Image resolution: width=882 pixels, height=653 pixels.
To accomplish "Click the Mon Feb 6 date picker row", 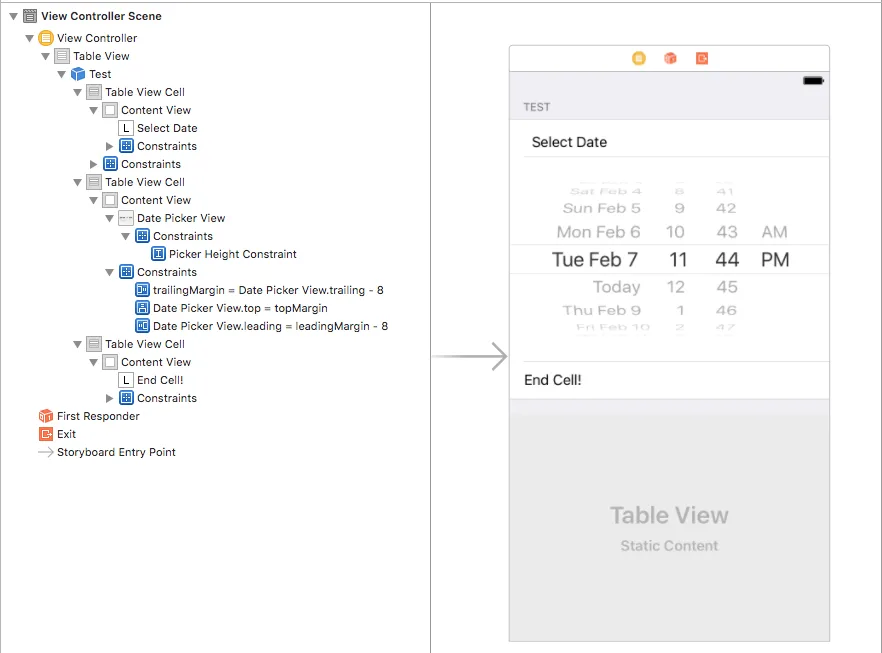I will [598, 232].
